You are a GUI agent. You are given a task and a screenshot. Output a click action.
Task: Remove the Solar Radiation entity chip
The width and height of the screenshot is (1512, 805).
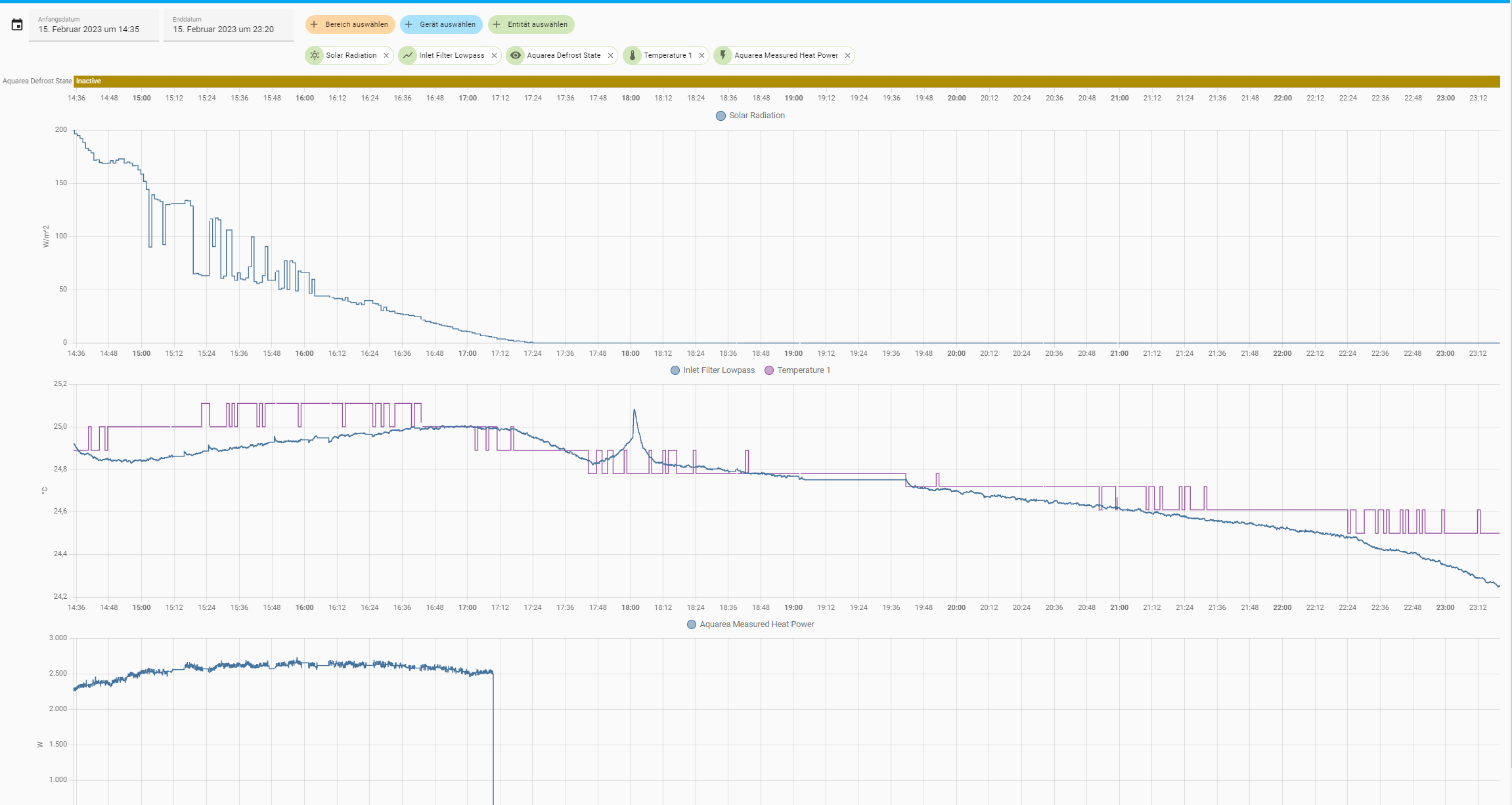386,56
